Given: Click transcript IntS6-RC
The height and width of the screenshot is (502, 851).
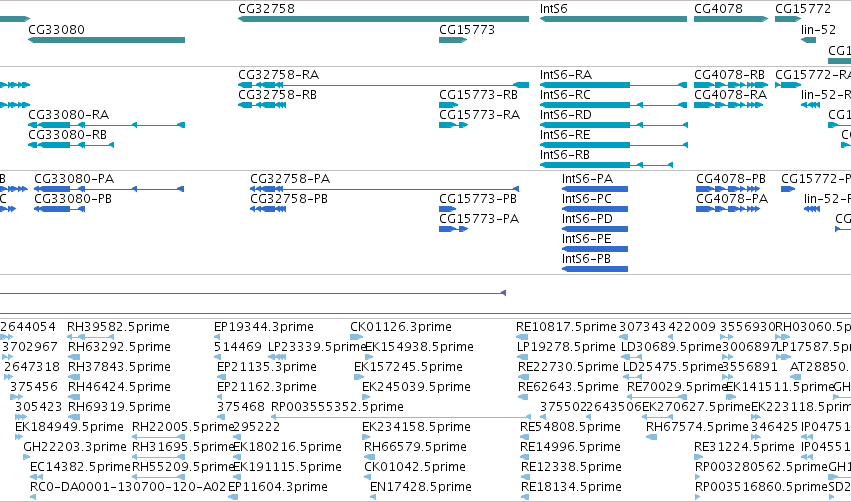Looking at the screenshot, I should click(566, 95).
